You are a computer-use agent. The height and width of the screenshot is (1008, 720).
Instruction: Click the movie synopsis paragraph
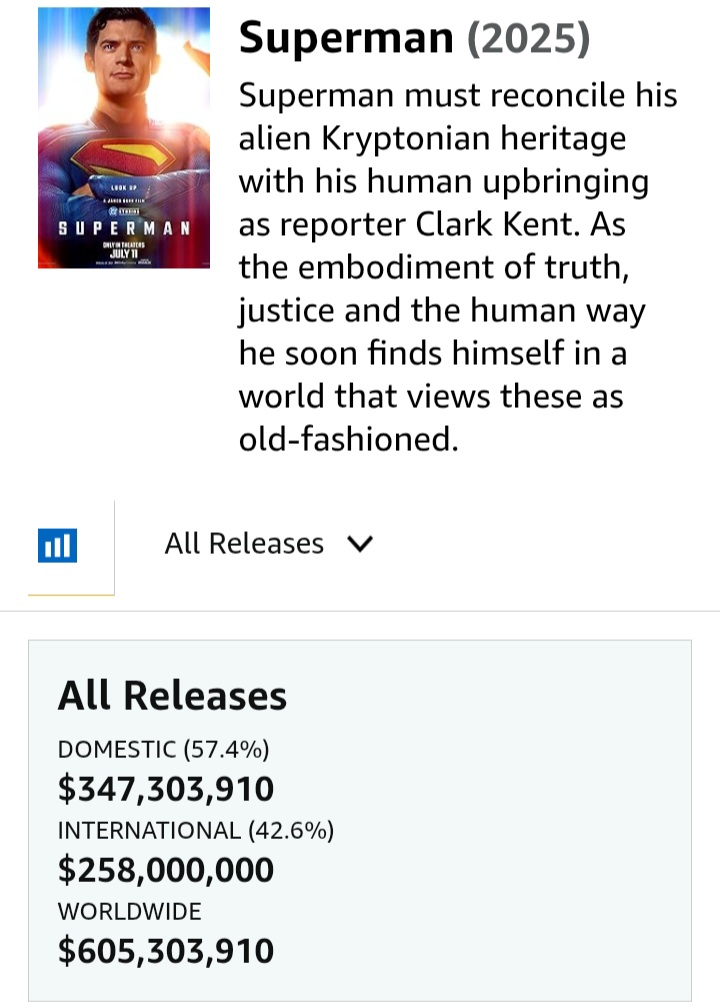point(458,267)
